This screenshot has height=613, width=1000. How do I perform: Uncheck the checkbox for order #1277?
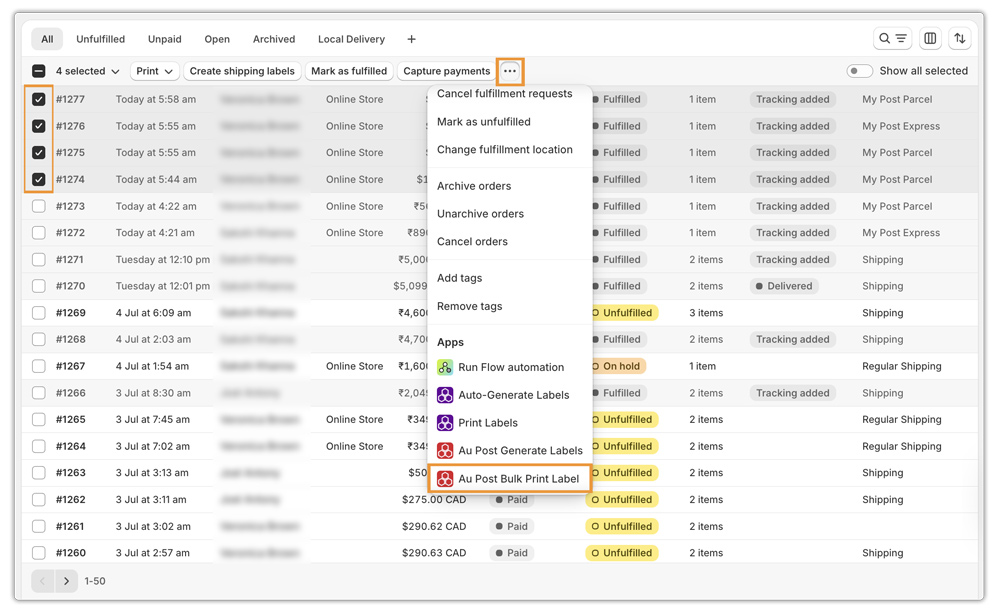(39, 100)
